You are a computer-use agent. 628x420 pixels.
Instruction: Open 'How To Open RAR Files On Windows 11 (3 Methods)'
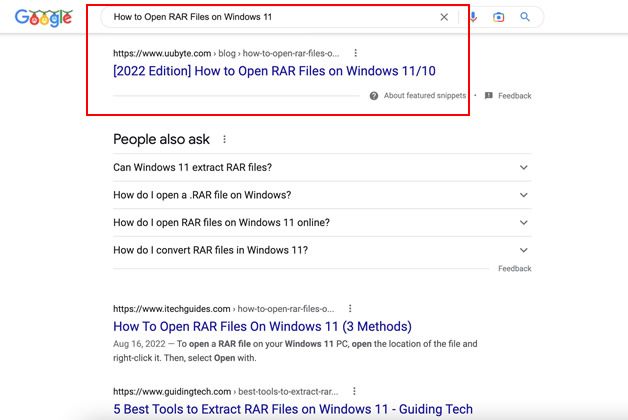[262, 326]
